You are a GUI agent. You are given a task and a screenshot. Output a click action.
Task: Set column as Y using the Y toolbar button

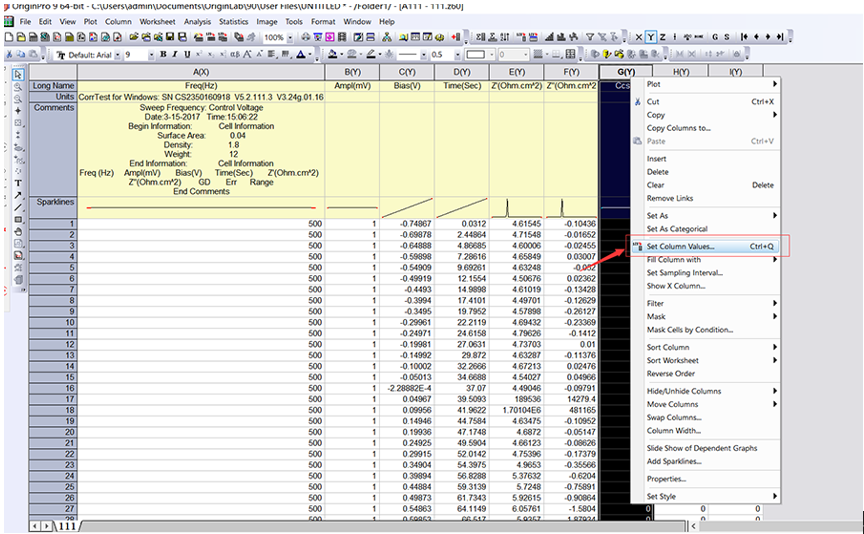pyautogui.click(x=651, y=37)
